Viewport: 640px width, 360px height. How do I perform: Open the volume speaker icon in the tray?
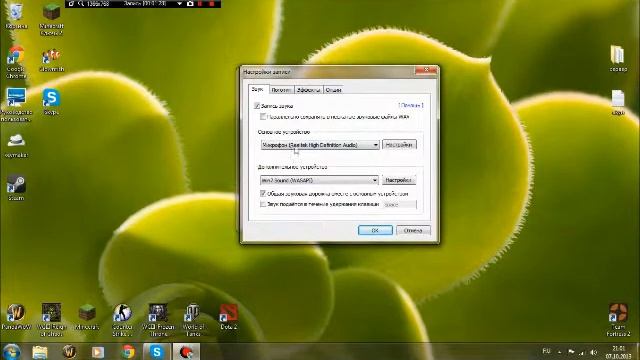(594, 352)
